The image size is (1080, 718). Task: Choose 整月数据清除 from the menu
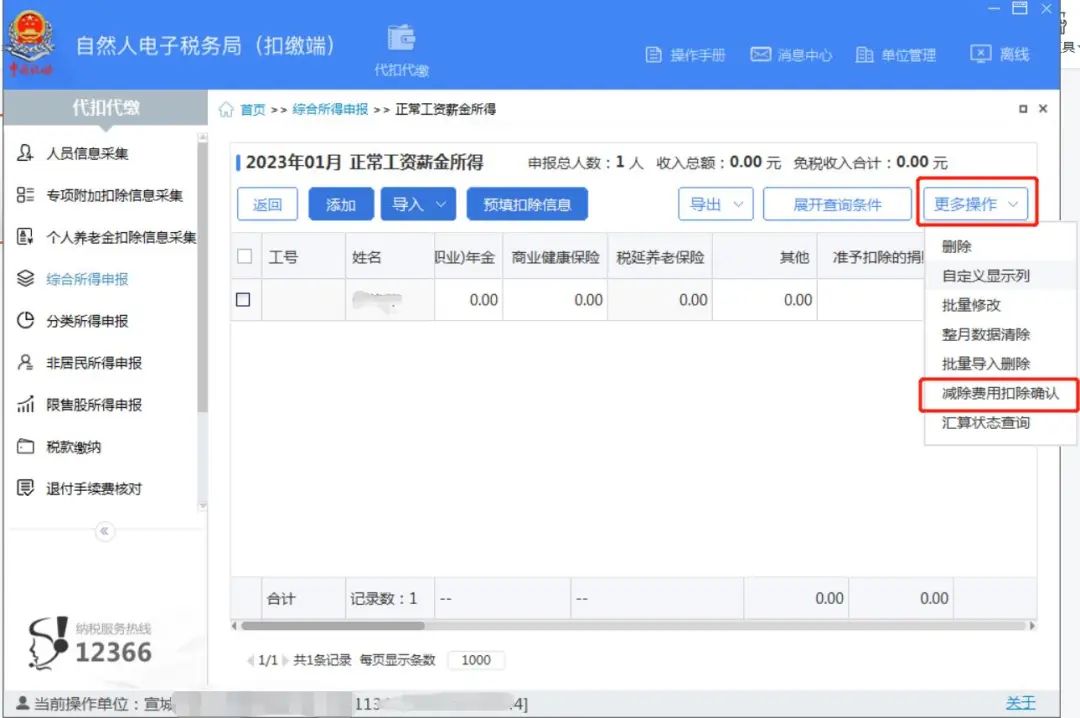tap(986, 335)
